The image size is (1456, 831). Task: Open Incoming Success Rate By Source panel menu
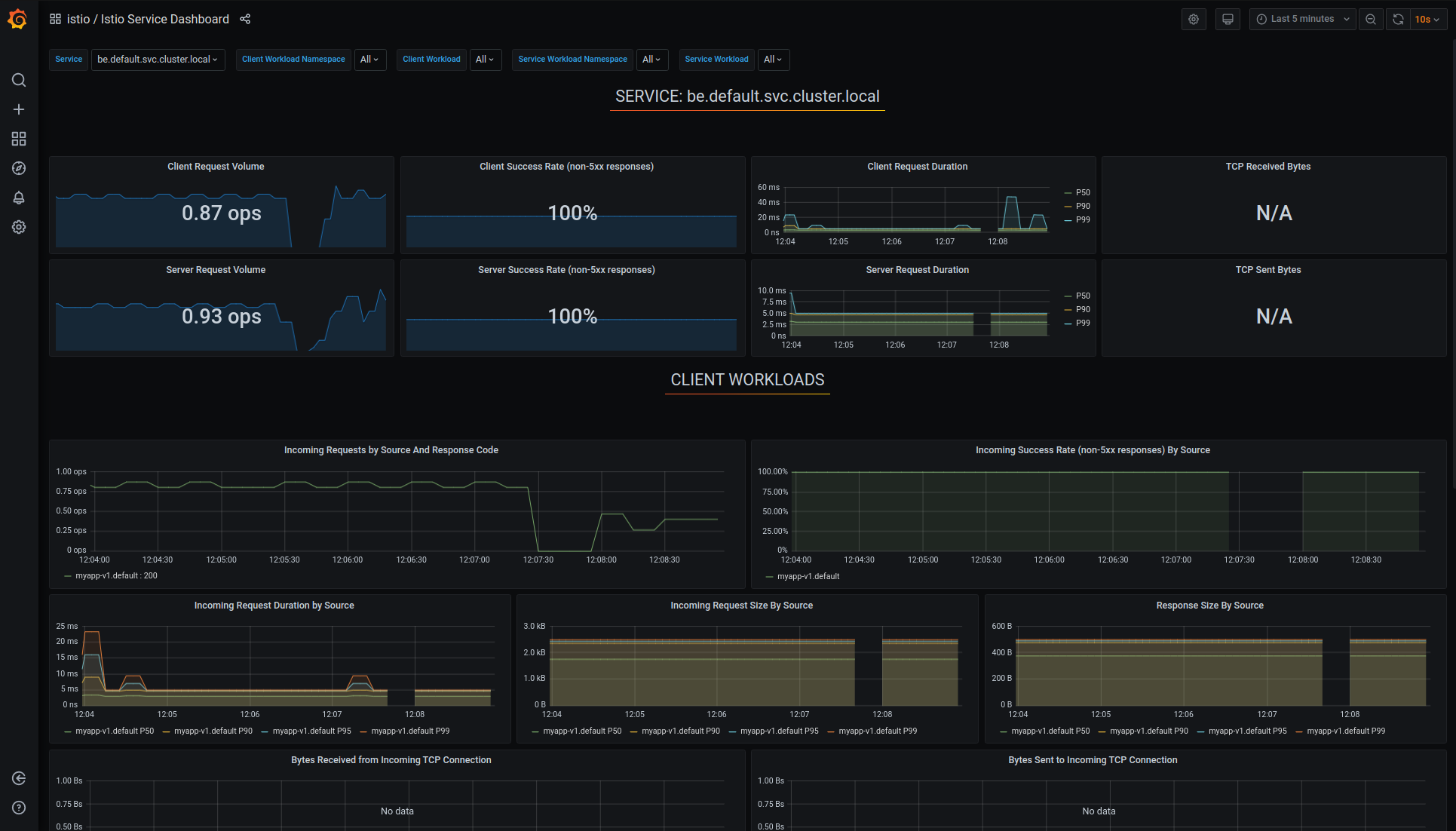click(x=1092, y=450)
